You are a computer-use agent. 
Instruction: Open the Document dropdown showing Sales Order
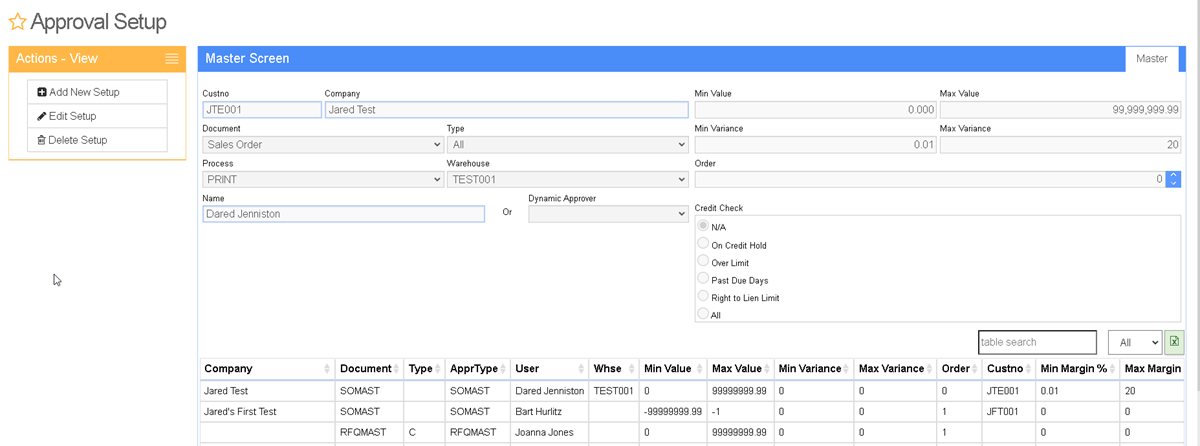pos(322,145)
